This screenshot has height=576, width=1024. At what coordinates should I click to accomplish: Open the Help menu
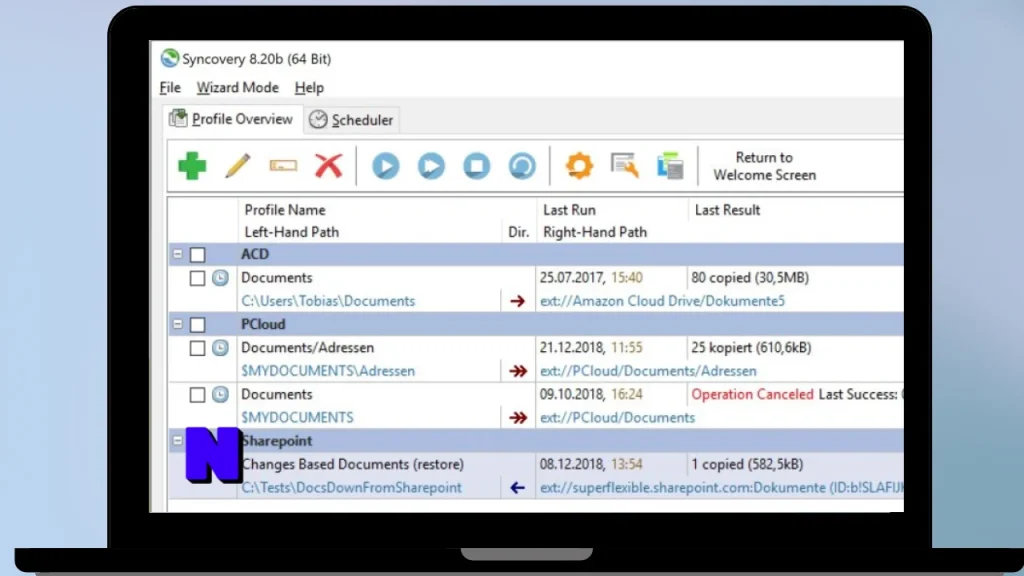309,88
